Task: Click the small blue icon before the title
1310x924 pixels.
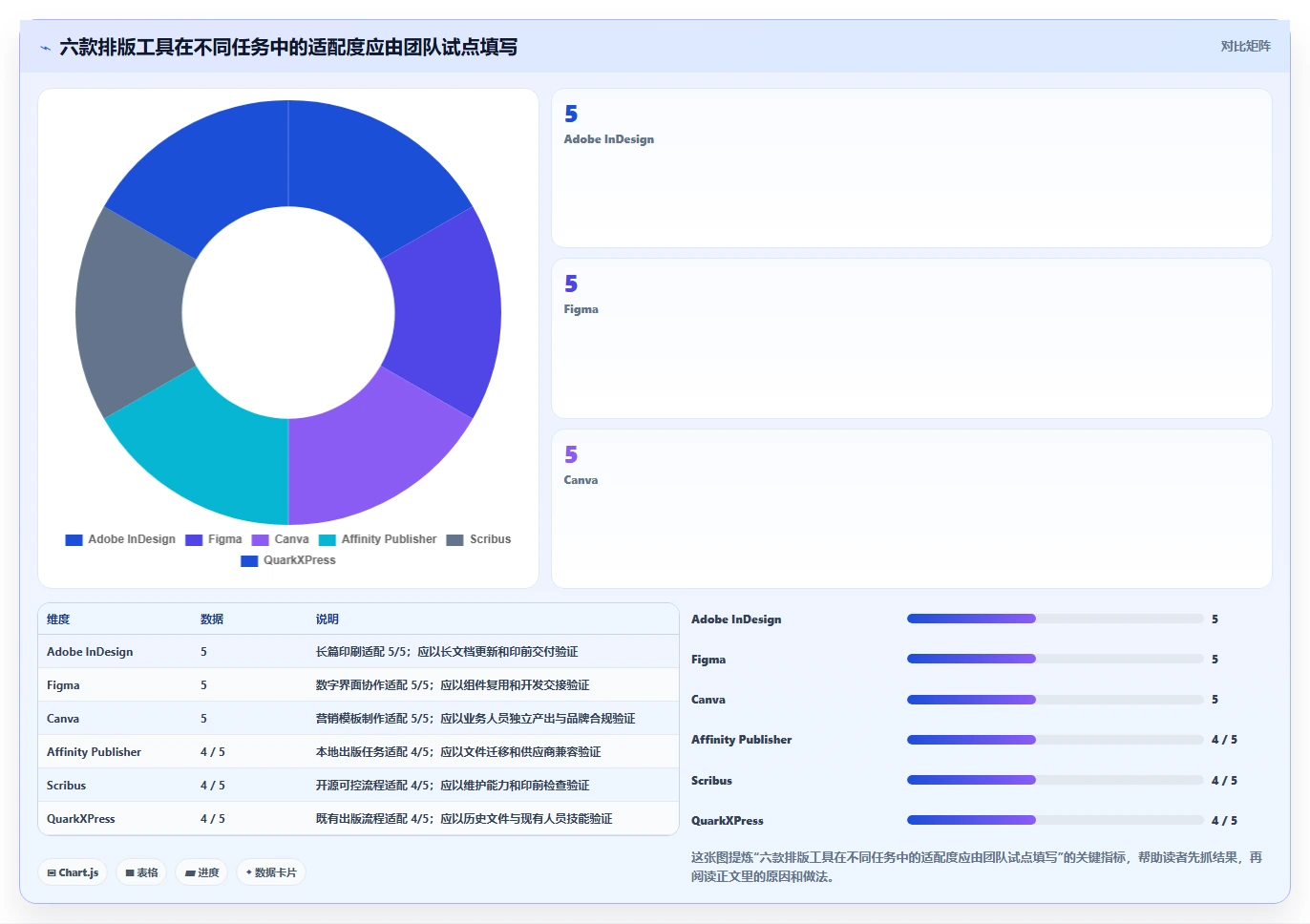Action: tap(45, 48)
